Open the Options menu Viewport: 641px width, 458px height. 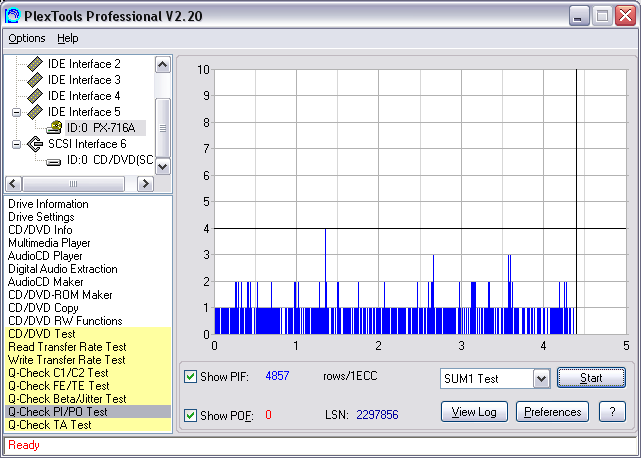[x=27, y=38]
